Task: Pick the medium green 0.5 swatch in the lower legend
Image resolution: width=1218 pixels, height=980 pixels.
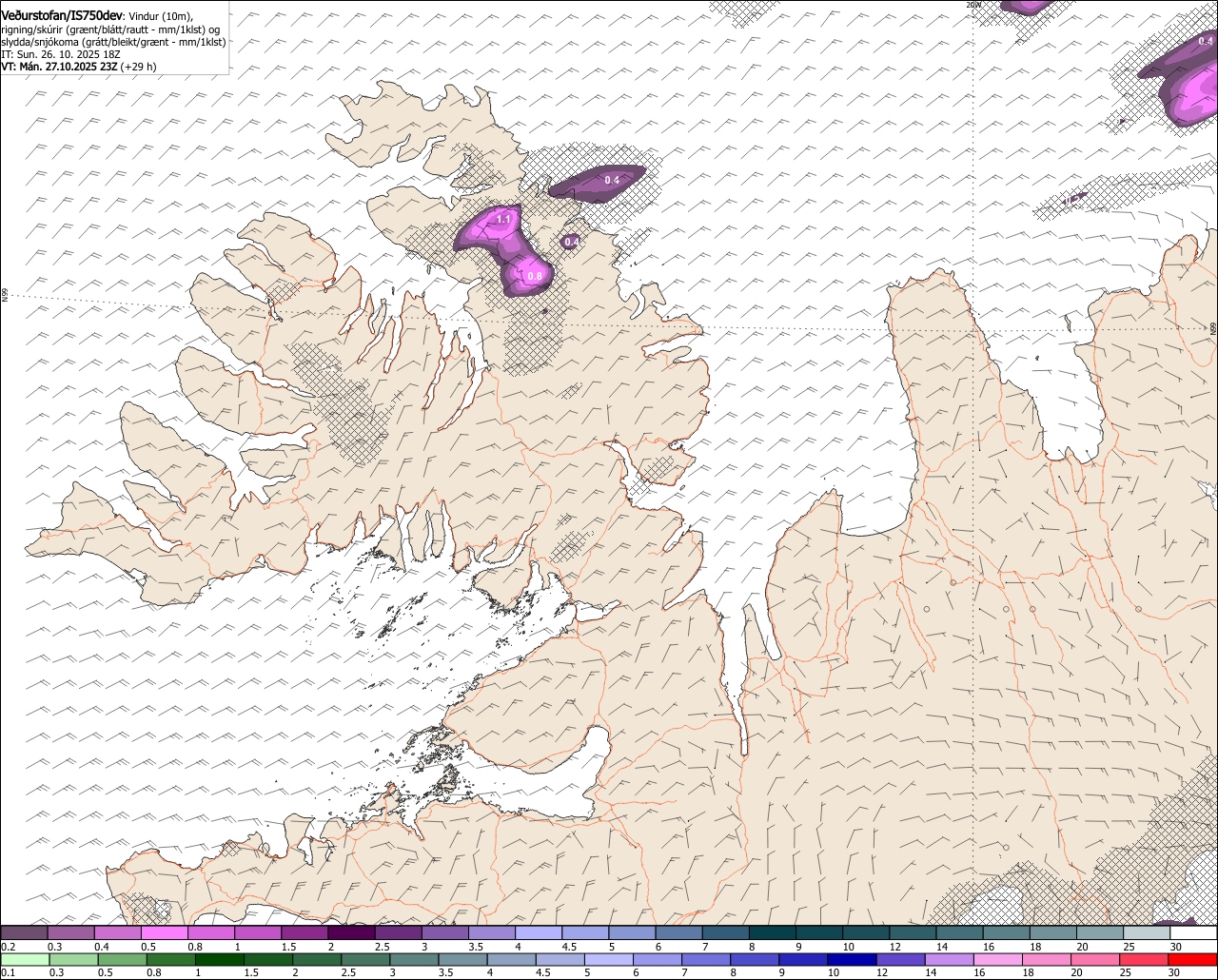Action: pos(124,959)
